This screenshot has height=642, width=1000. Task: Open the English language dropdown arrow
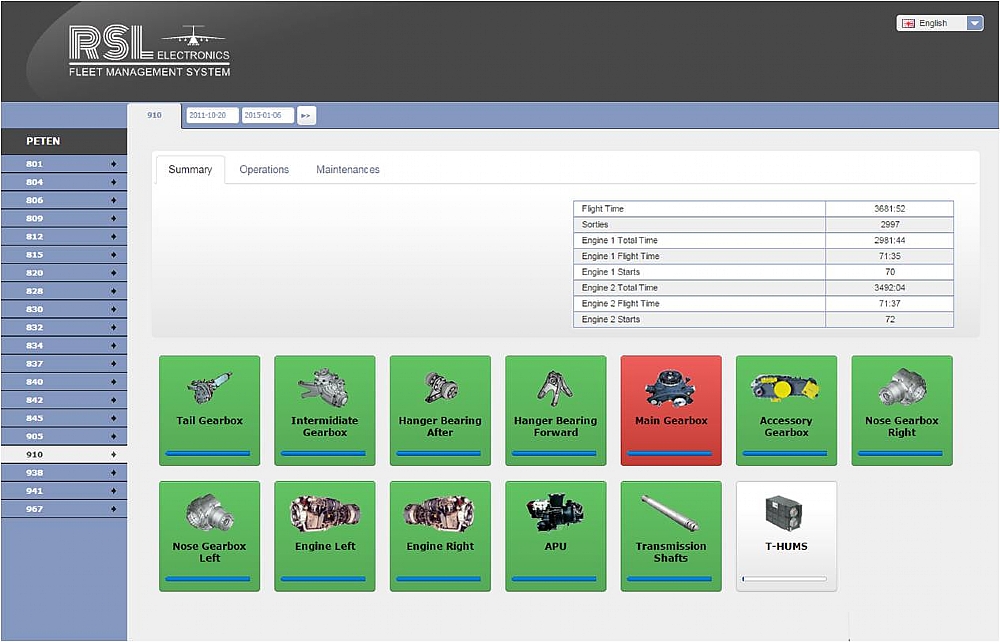click(x=975, y=24)
